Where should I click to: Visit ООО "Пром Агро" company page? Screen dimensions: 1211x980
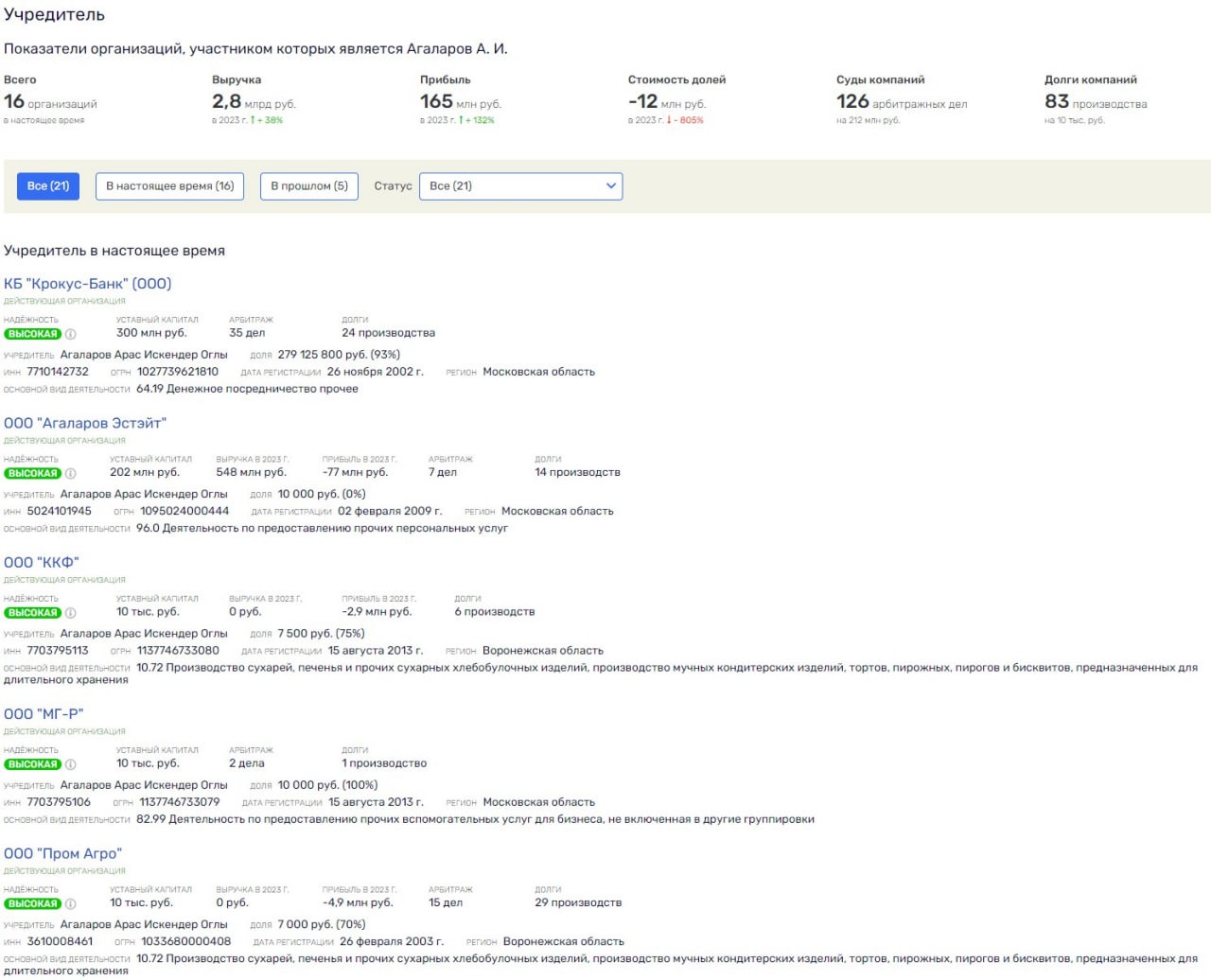coord(63,853)
